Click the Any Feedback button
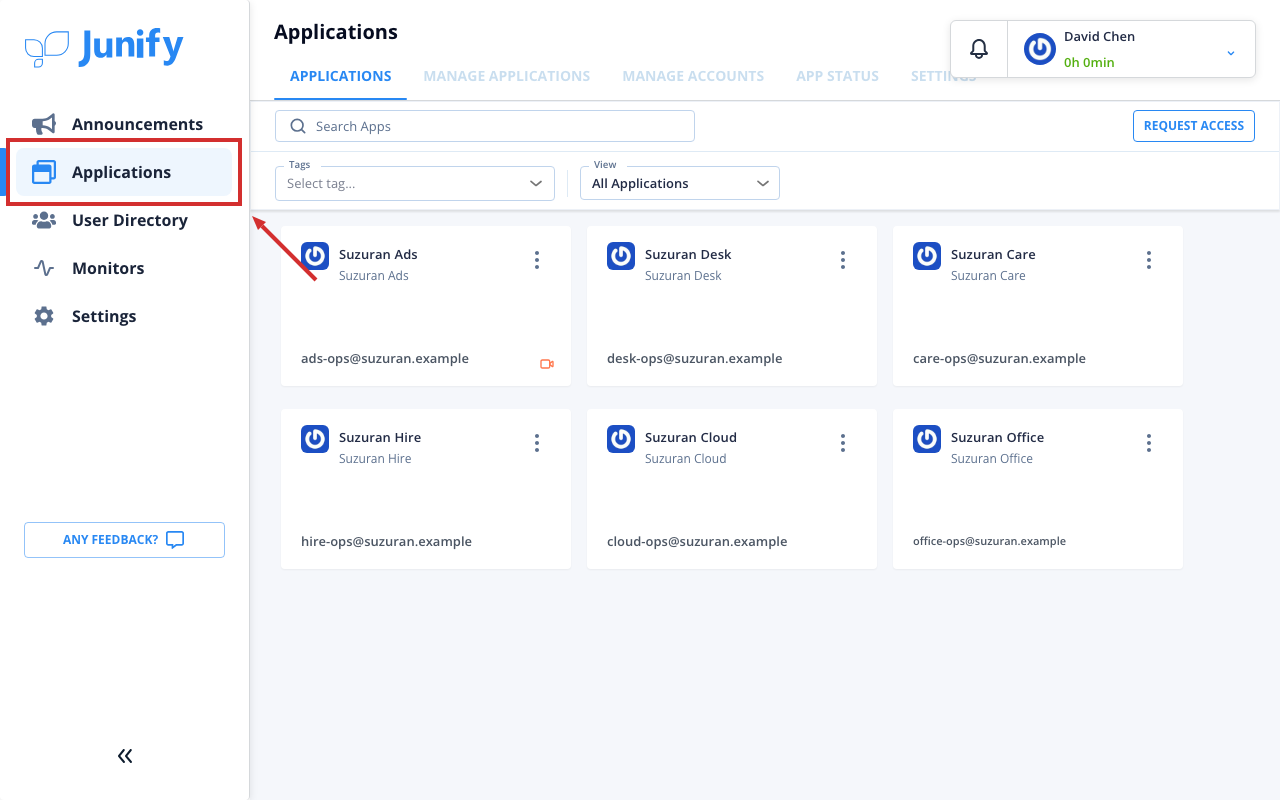The width and height of the screenshot is (1280, 800). tap(124, 540)
